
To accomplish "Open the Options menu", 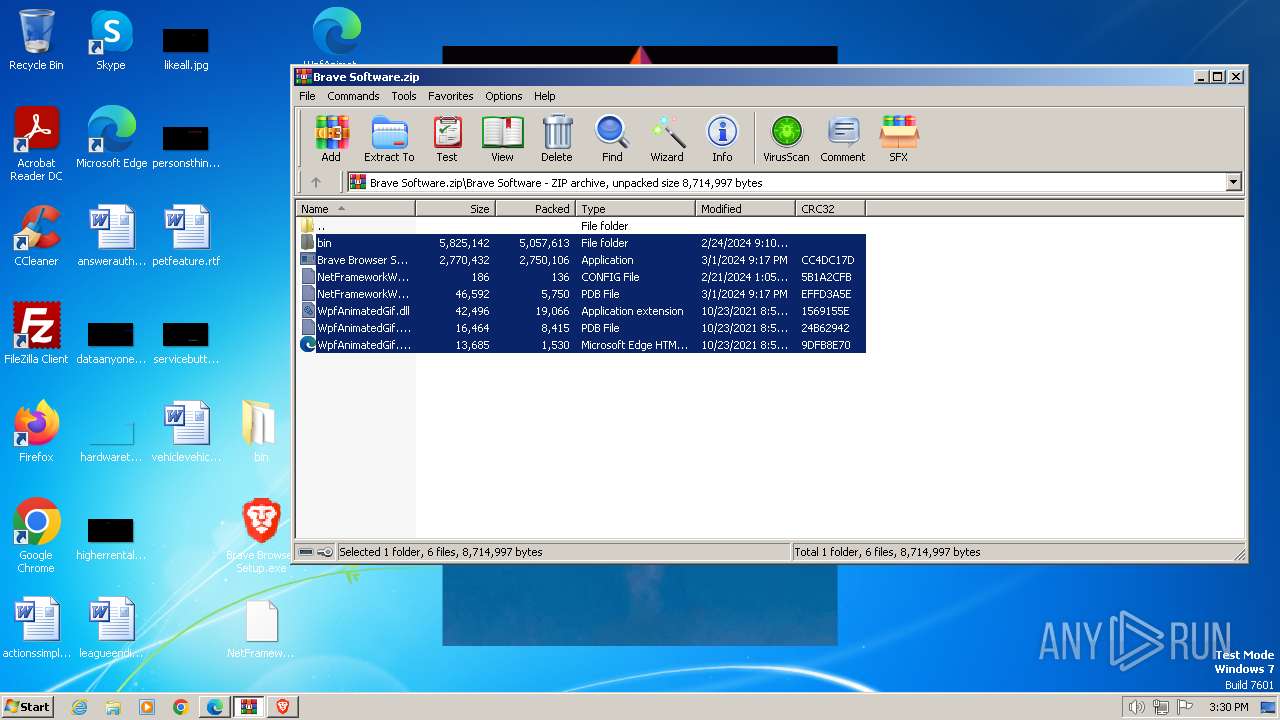I will pos(504,96).
